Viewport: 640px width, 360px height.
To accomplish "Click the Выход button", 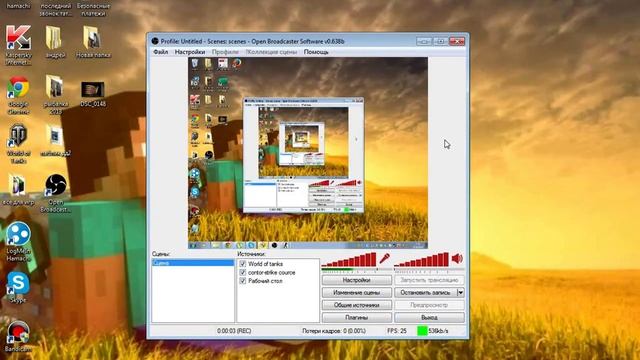I will [x=429, y=317].
